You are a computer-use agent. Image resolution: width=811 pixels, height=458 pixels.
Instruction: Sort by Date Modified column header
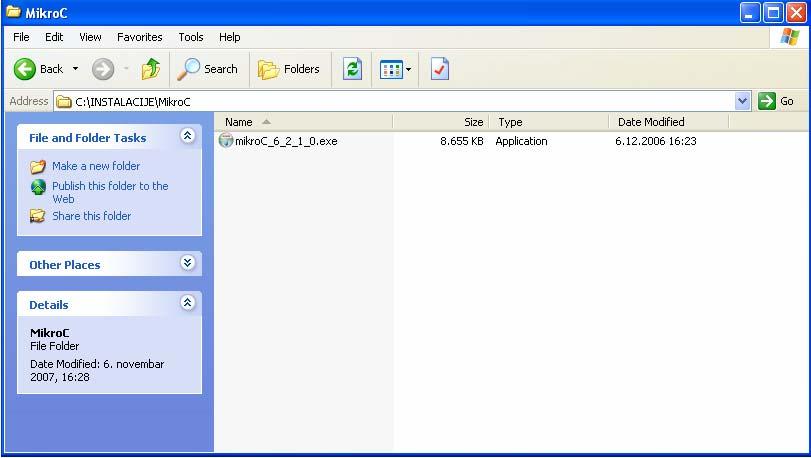point(669,122)
